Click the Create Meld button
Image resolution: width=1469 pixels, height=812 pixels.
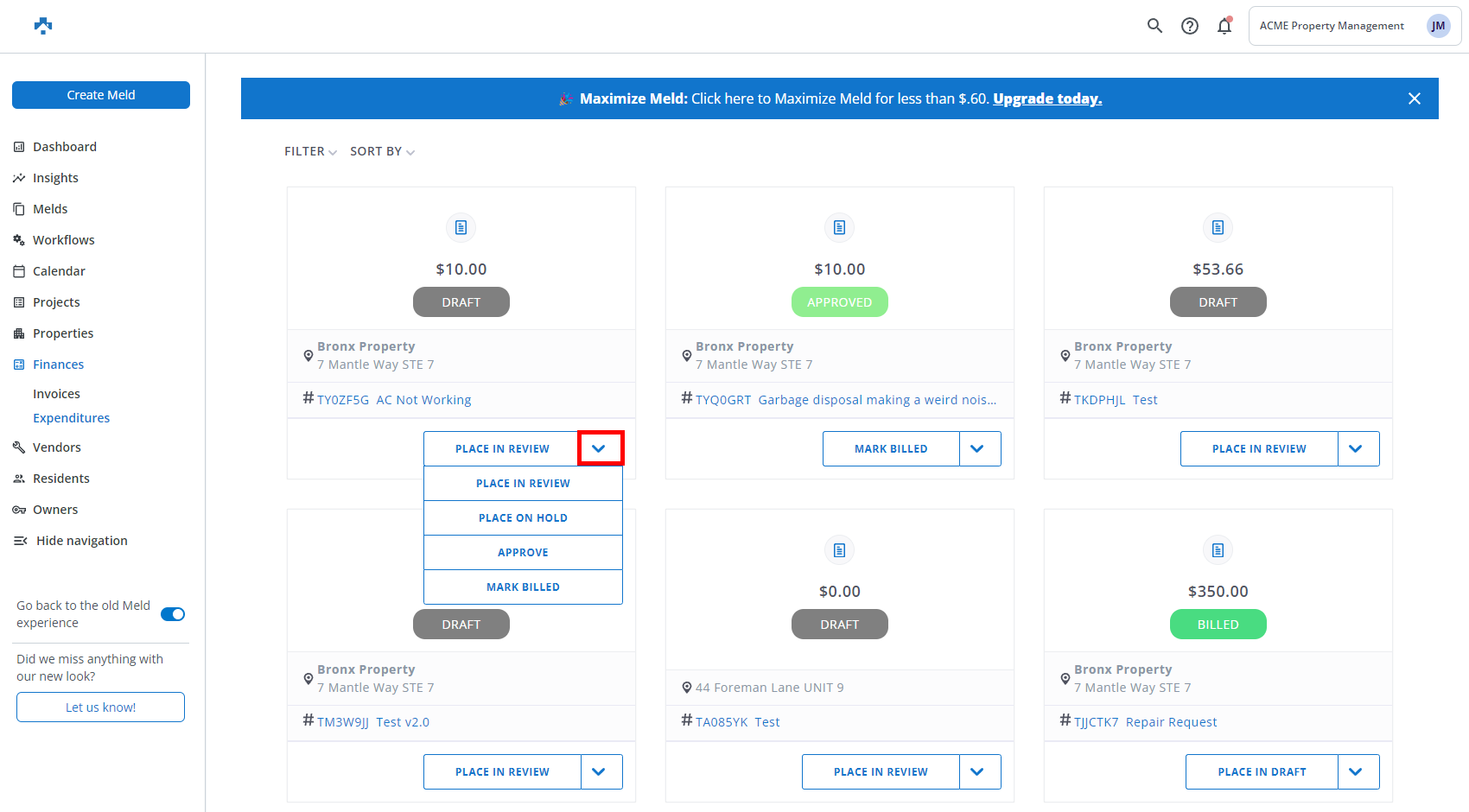click(101, 95)
